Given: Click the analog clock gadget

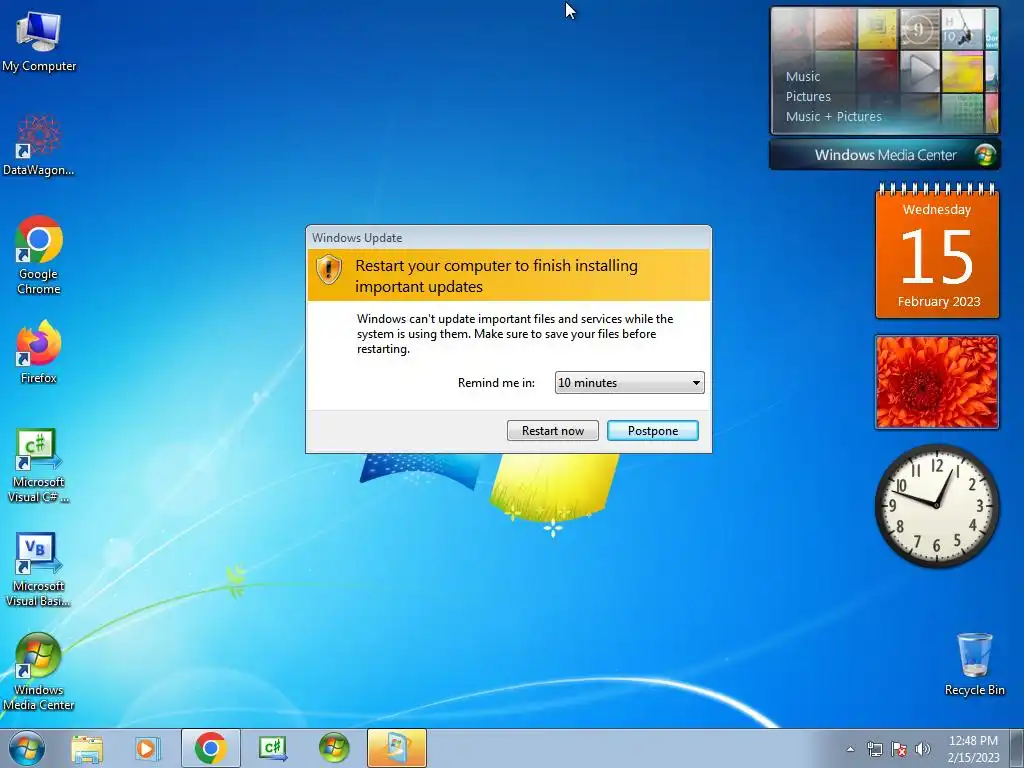Looking at the screenshot, I should click(937, 505).
